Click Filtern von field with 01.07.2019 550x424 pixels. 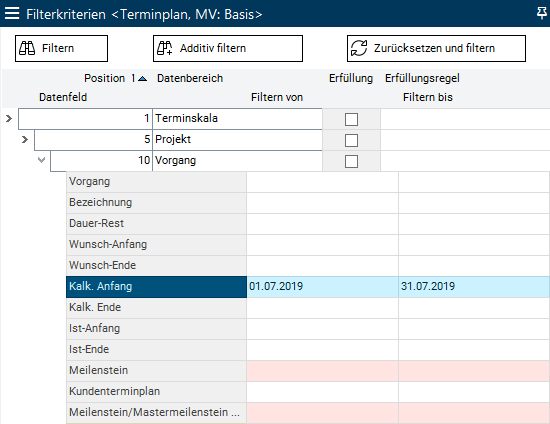[x=322, y=287]
